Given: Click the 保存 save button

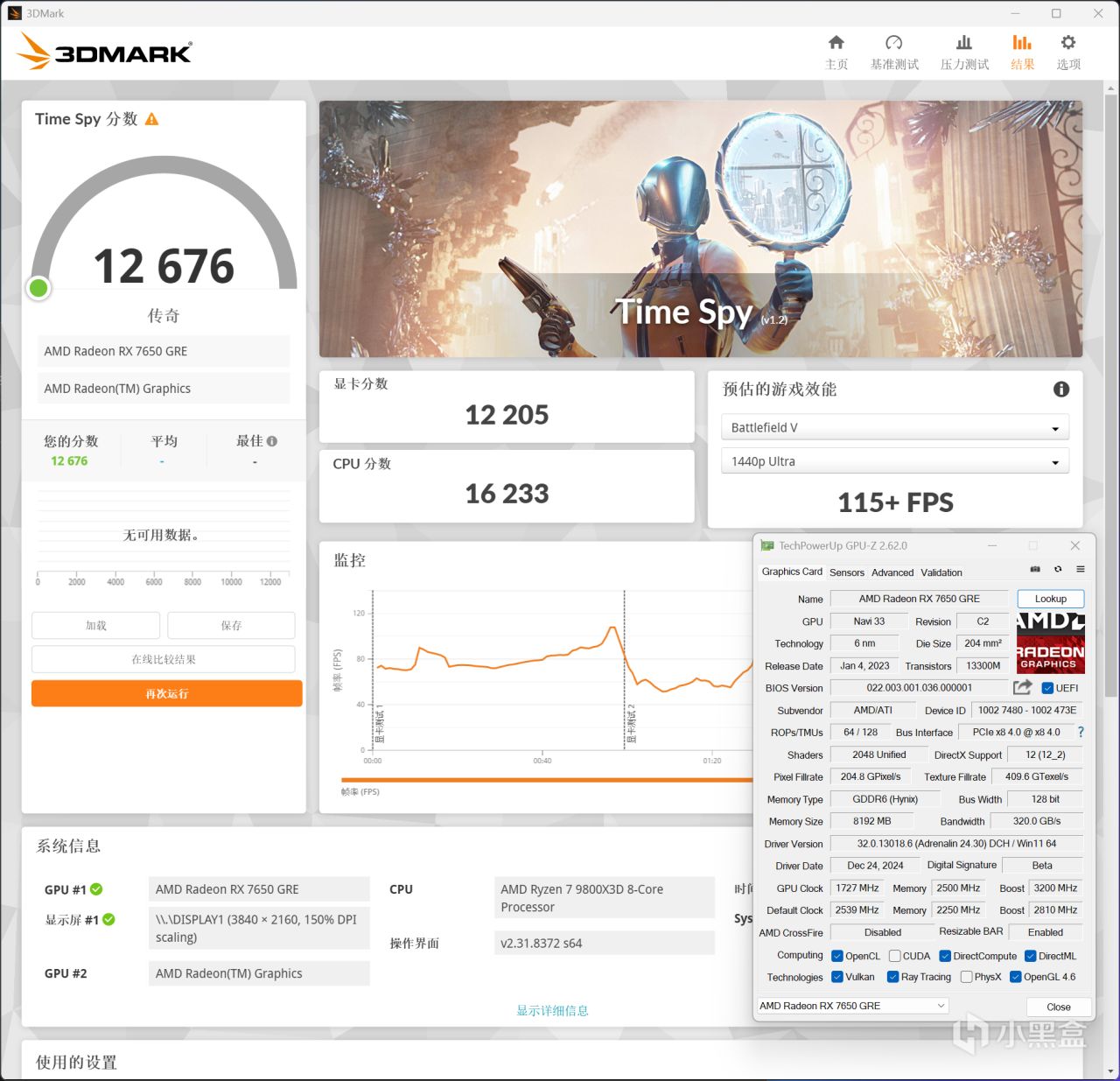Looking at the screenshot, I should 231,626.
